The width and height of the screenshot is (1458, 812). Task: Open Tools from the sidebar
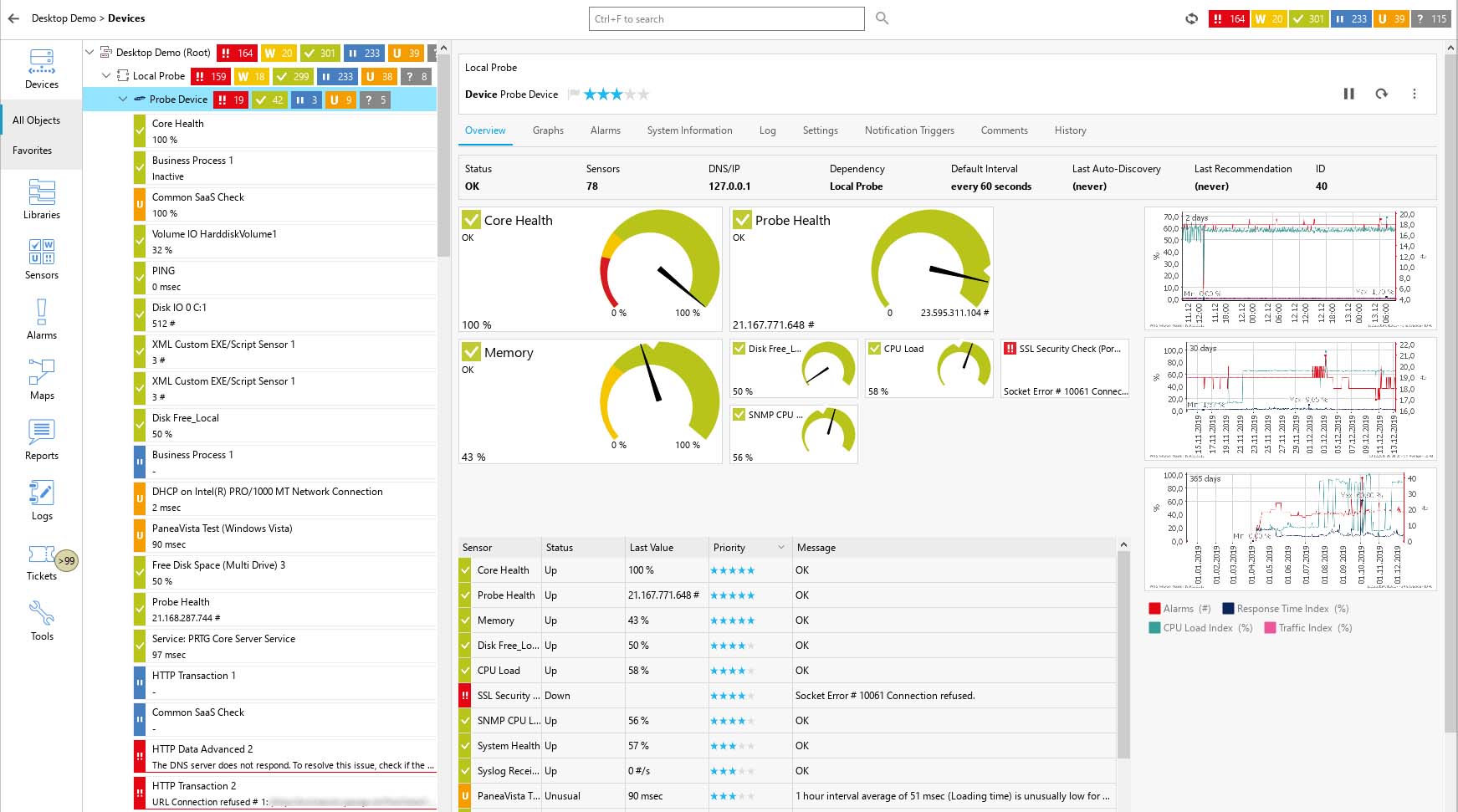(41, 620)
